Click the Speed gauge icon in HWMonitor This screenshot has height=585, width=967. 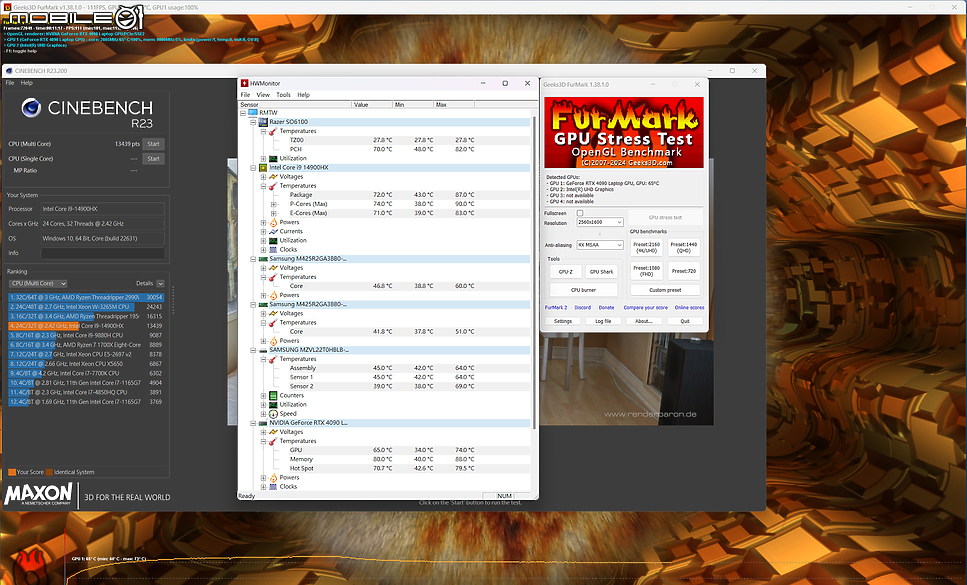(x=273, y=414)
